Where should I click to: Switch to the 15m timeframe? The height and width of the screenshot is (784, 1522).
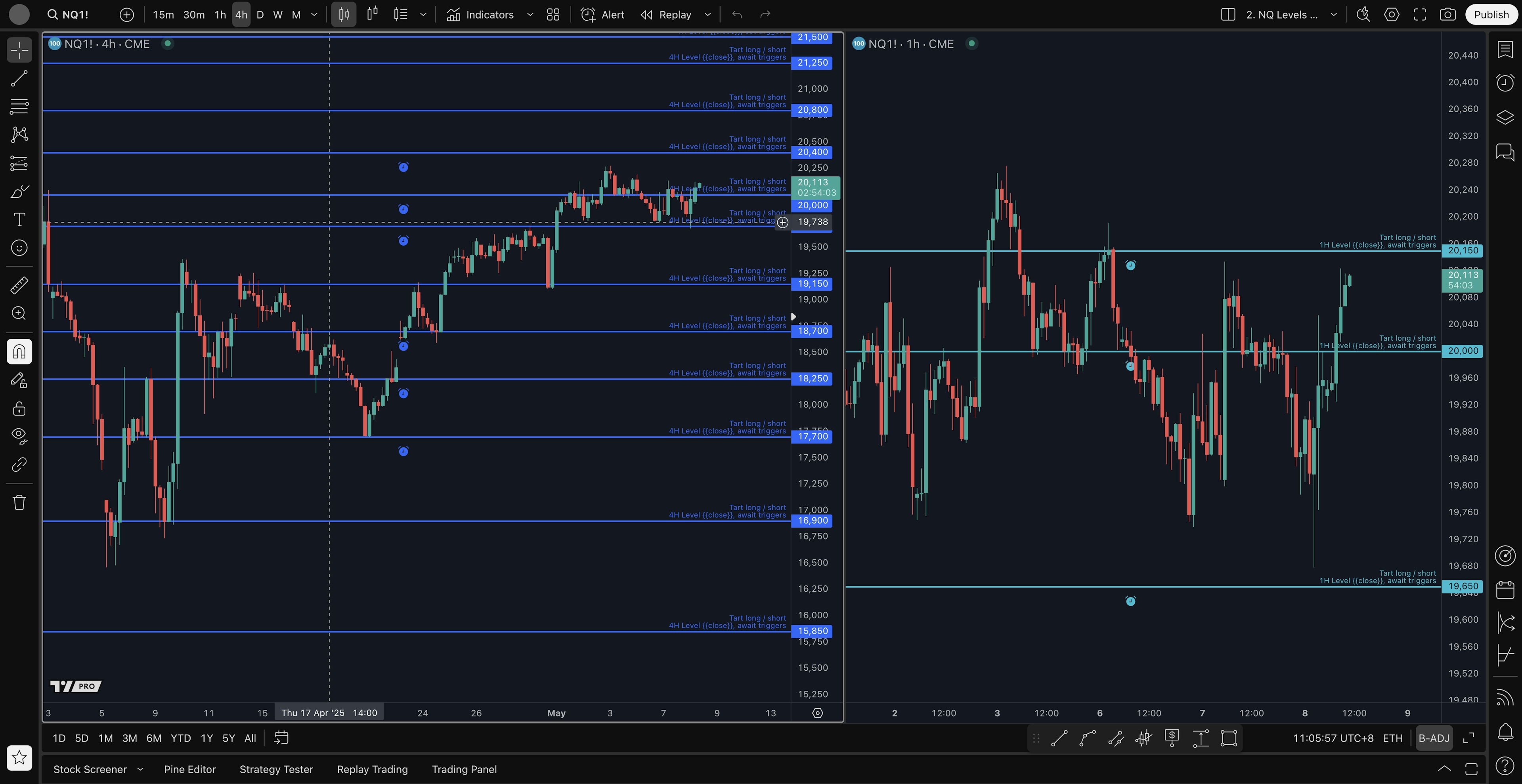[x=163, y=15]
